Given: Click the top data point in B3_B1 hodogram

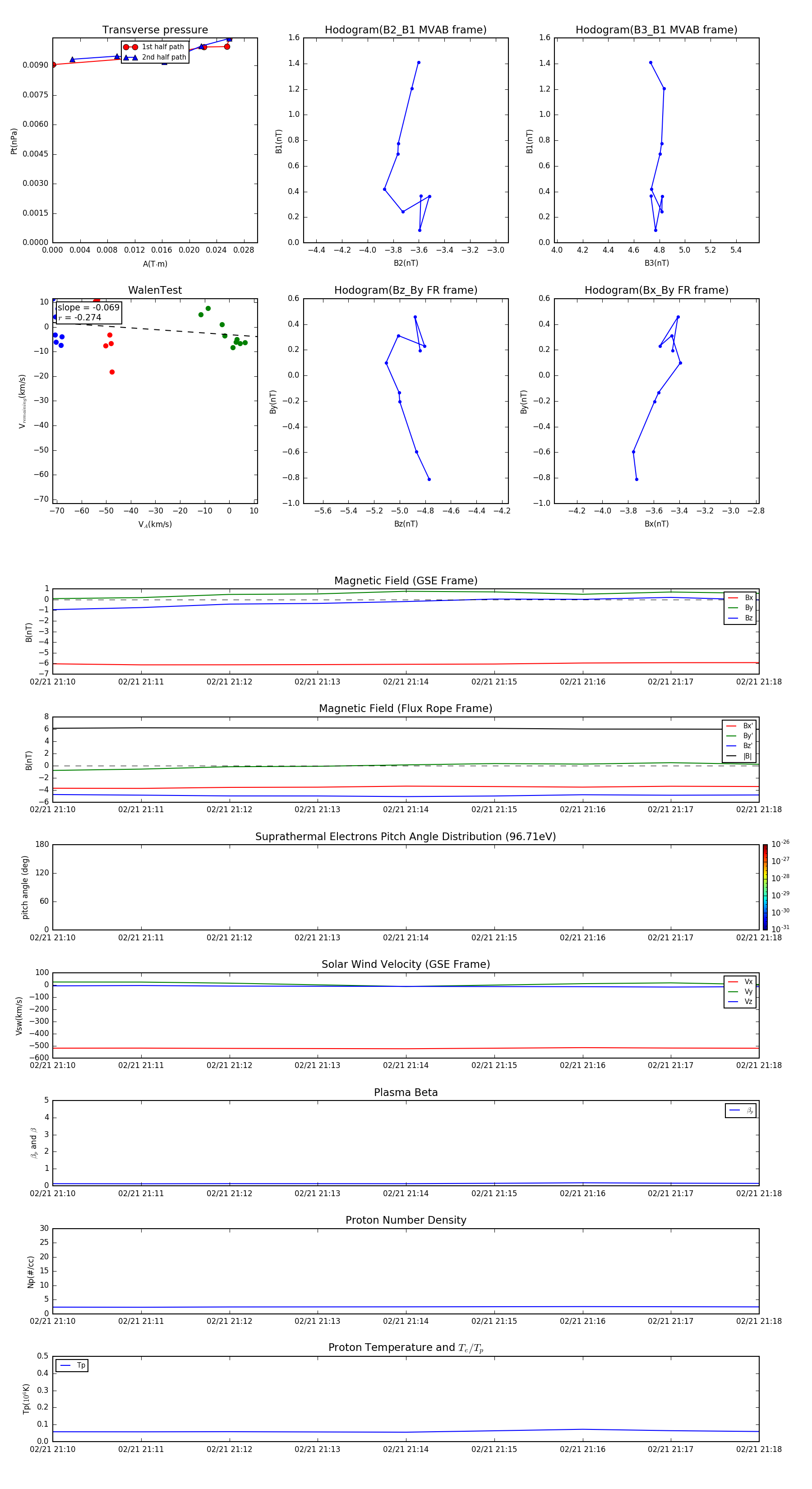Looking at the screenshot, I should 650,62.
